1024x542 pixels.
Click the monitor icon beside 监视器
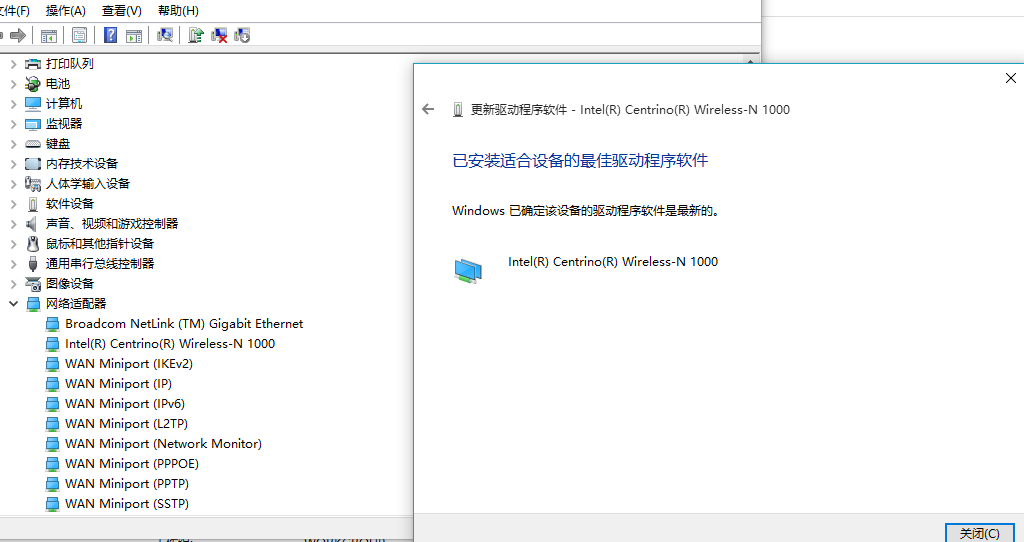[33, 124]
